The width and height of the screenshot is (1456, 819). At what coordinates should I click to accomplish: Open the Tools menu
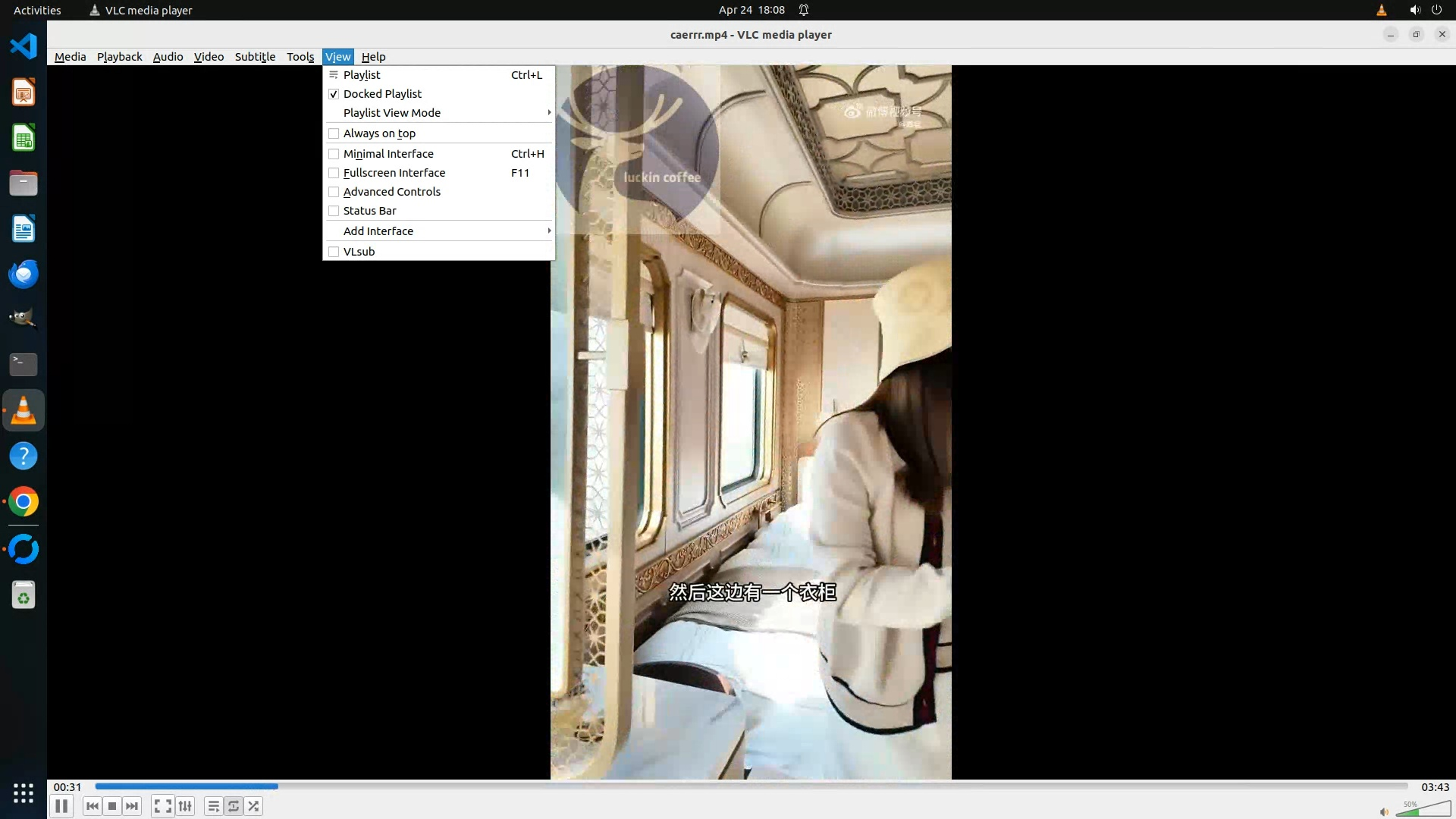[300, 57]
